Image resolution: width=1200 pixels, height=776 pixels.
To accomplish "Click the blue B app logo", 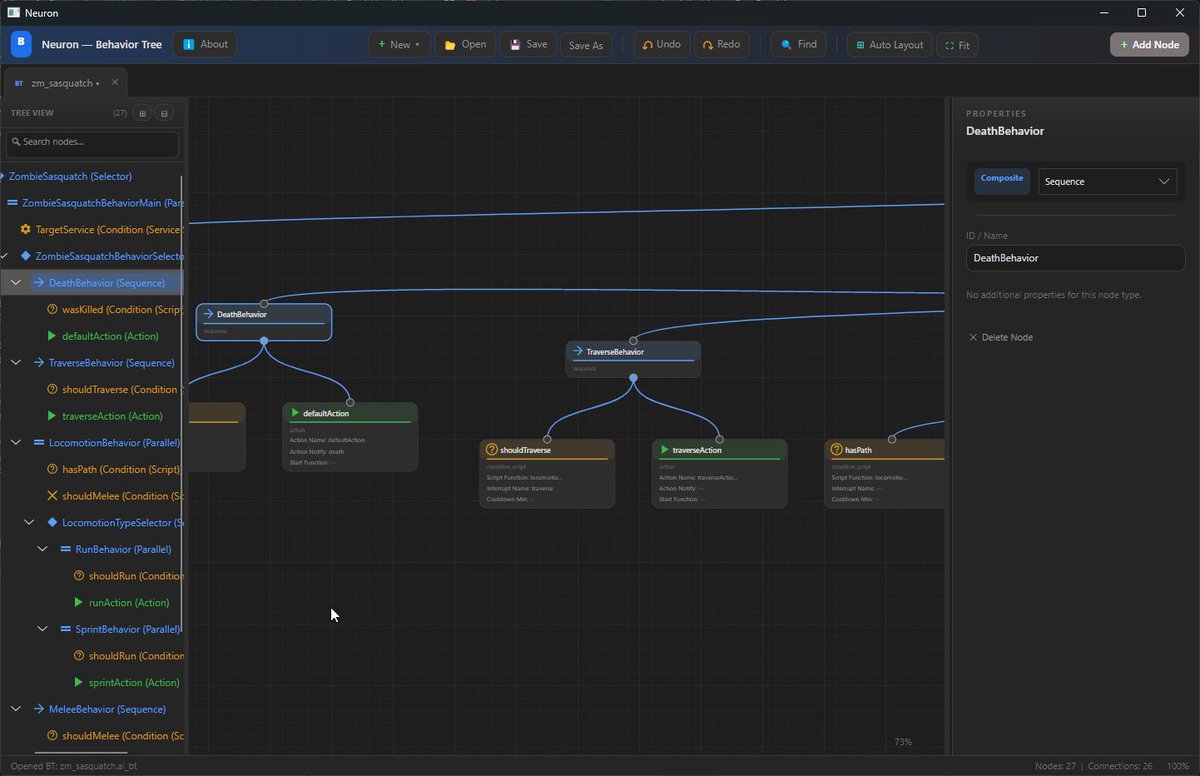I will click(22, 44).
